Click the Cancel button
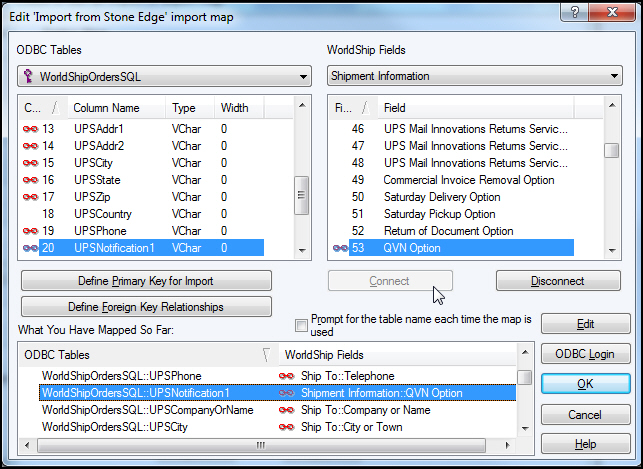The height and width of the screenshot is (469, 643). [x=586, y=415]
